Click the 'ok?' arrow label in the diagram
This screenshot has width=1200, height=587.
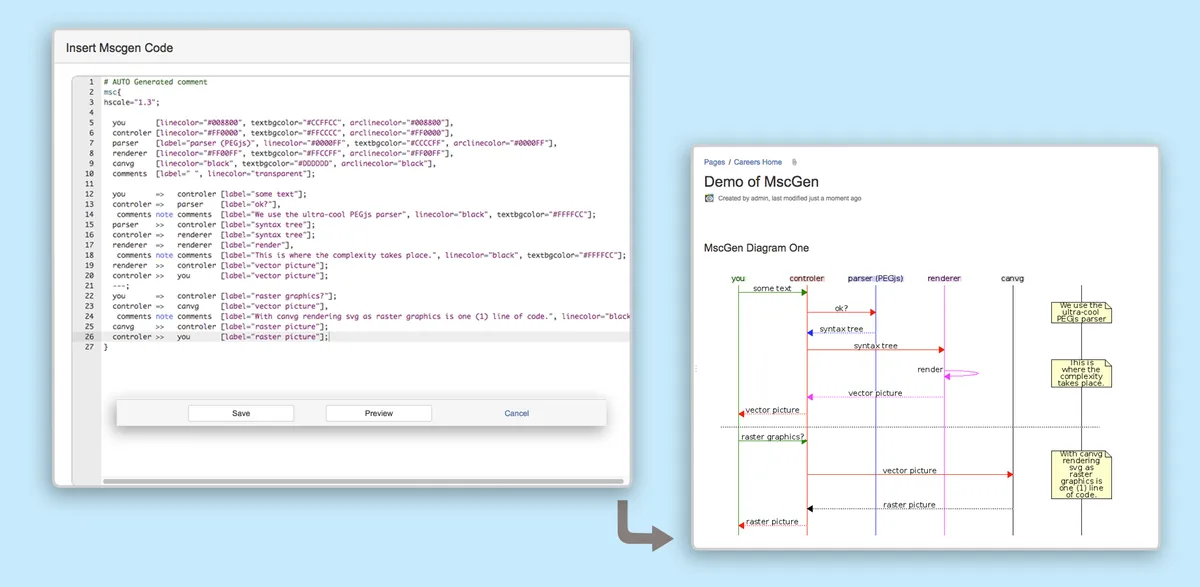tap(841, 308)
